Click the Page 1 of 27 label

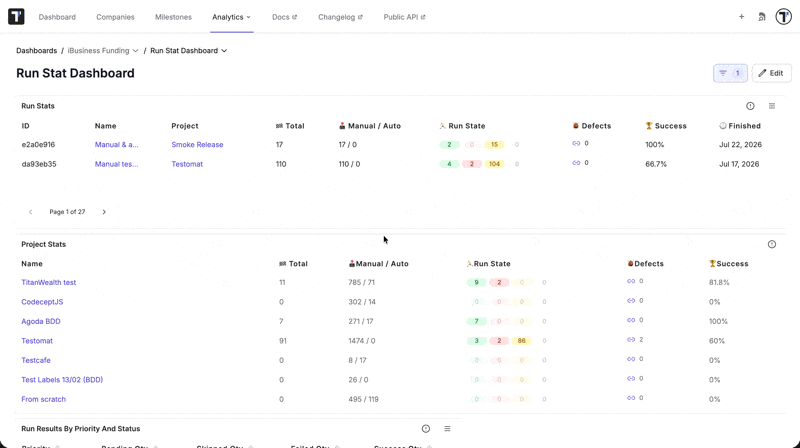tap(67, 212)
